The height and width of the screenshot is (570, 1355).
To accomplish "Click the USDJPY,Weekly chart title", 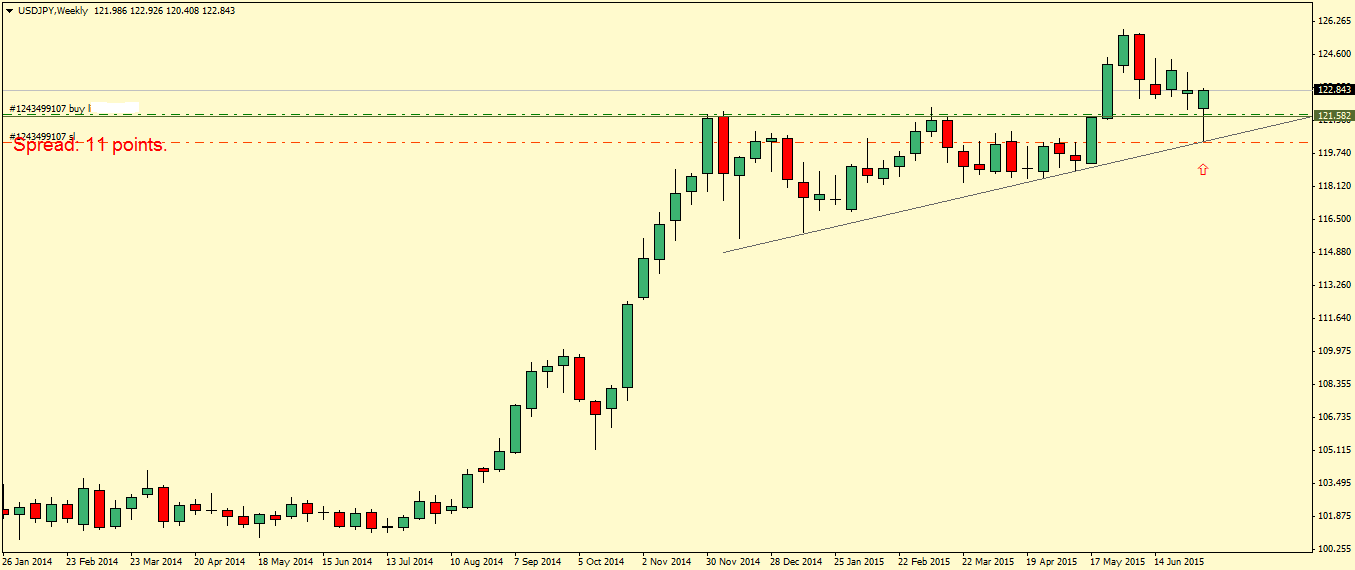I will click(52, 11).
